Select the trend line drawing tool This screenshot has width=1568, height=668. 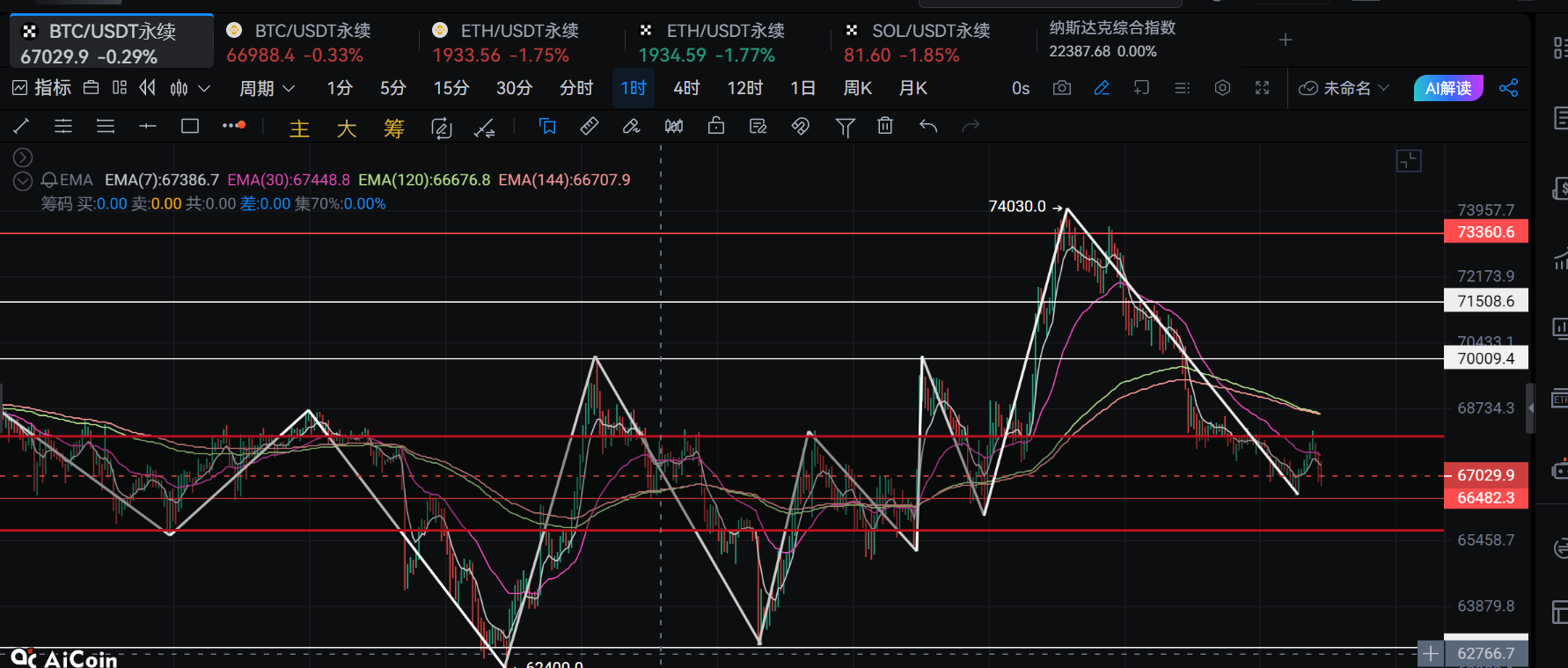tap(21, 127)
